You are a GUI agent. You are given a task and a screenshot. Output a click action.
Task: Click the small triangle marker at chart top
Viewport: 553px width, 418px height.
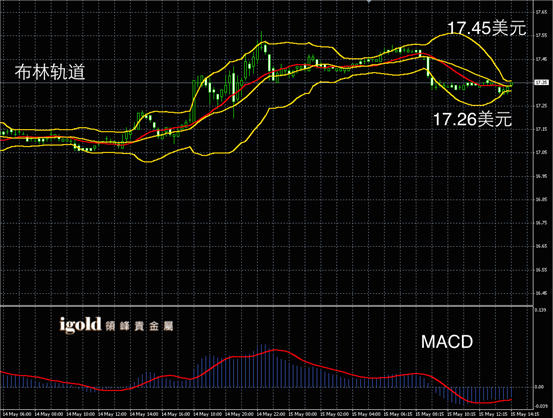369,1
